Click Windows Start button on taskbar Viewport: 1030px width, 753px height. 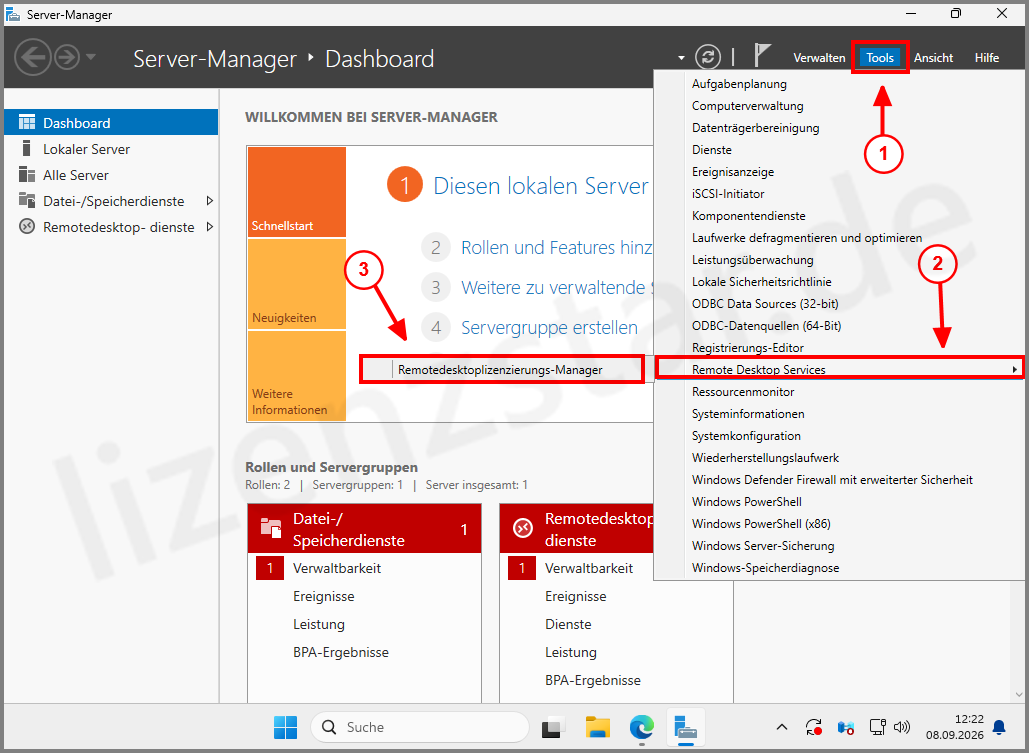coord(285,727)
